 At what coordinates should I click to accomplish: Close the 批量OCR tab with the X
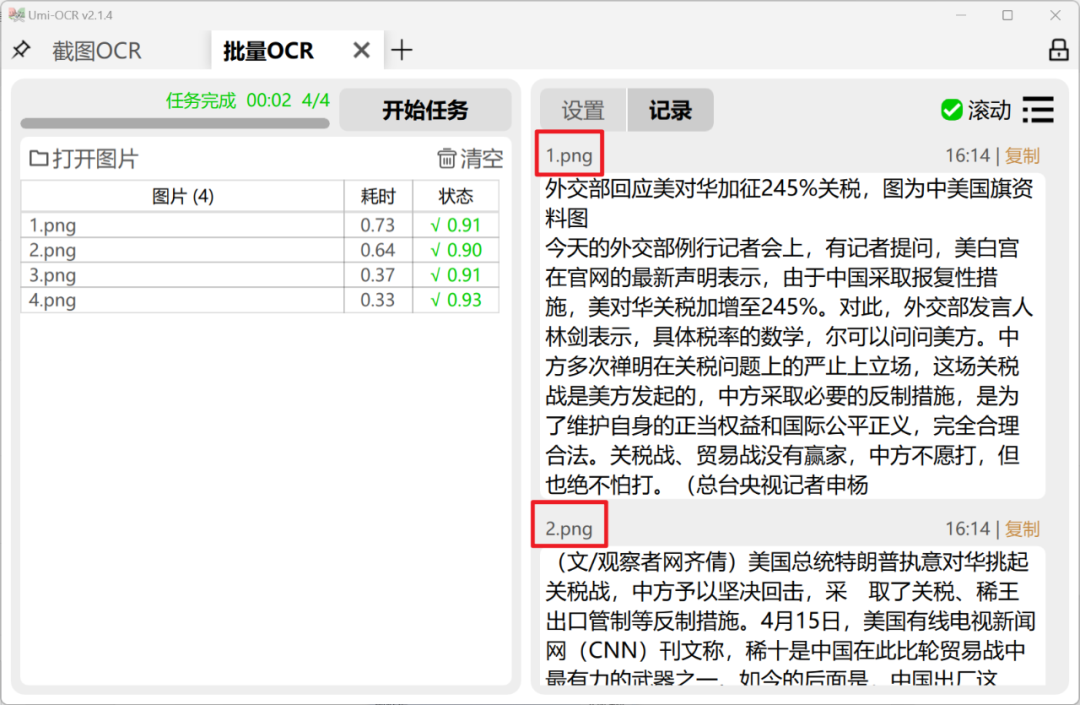pyautogui.click(x=361, y=49)
